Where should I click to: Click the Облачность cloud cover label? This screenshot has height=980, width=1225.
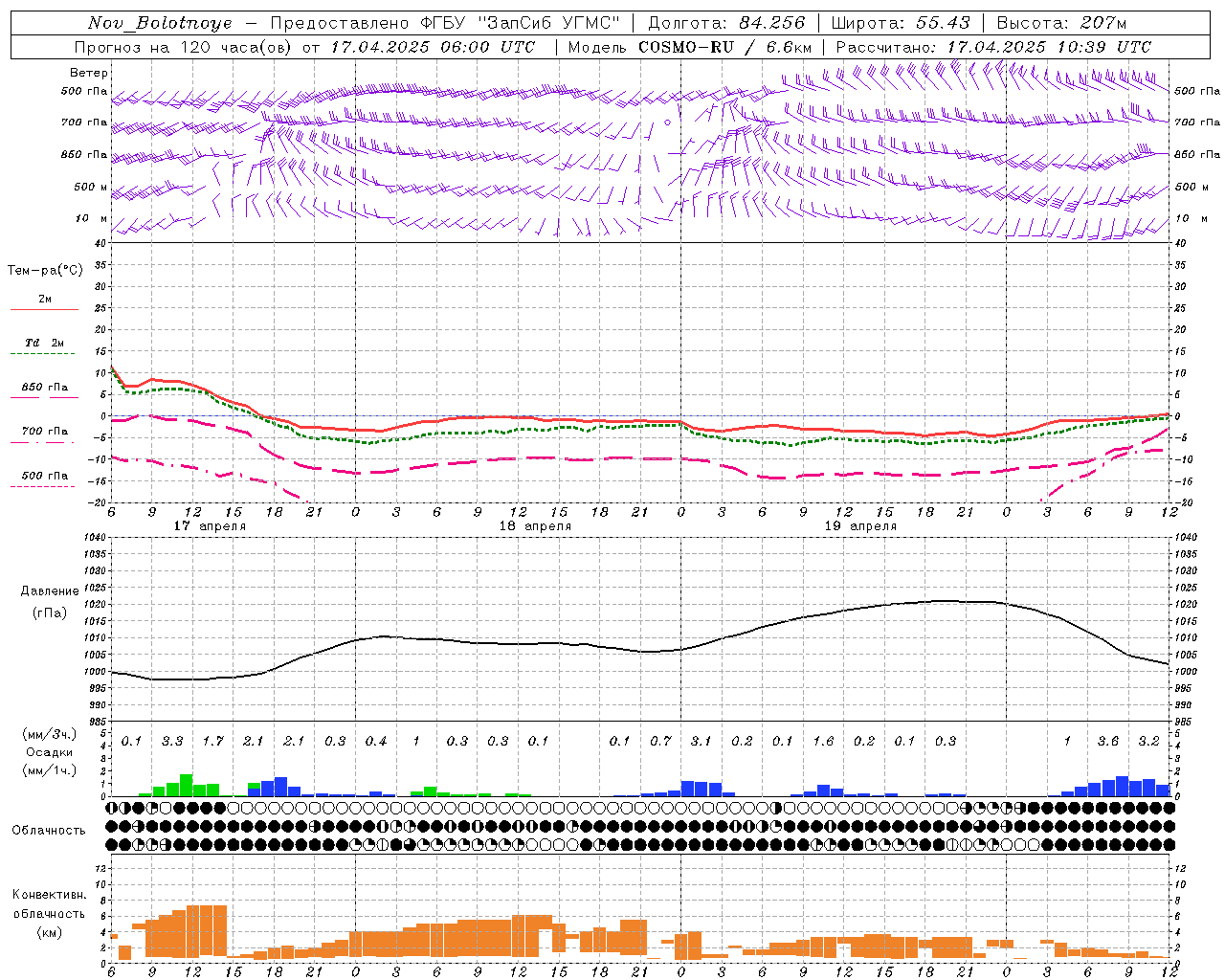49,831
